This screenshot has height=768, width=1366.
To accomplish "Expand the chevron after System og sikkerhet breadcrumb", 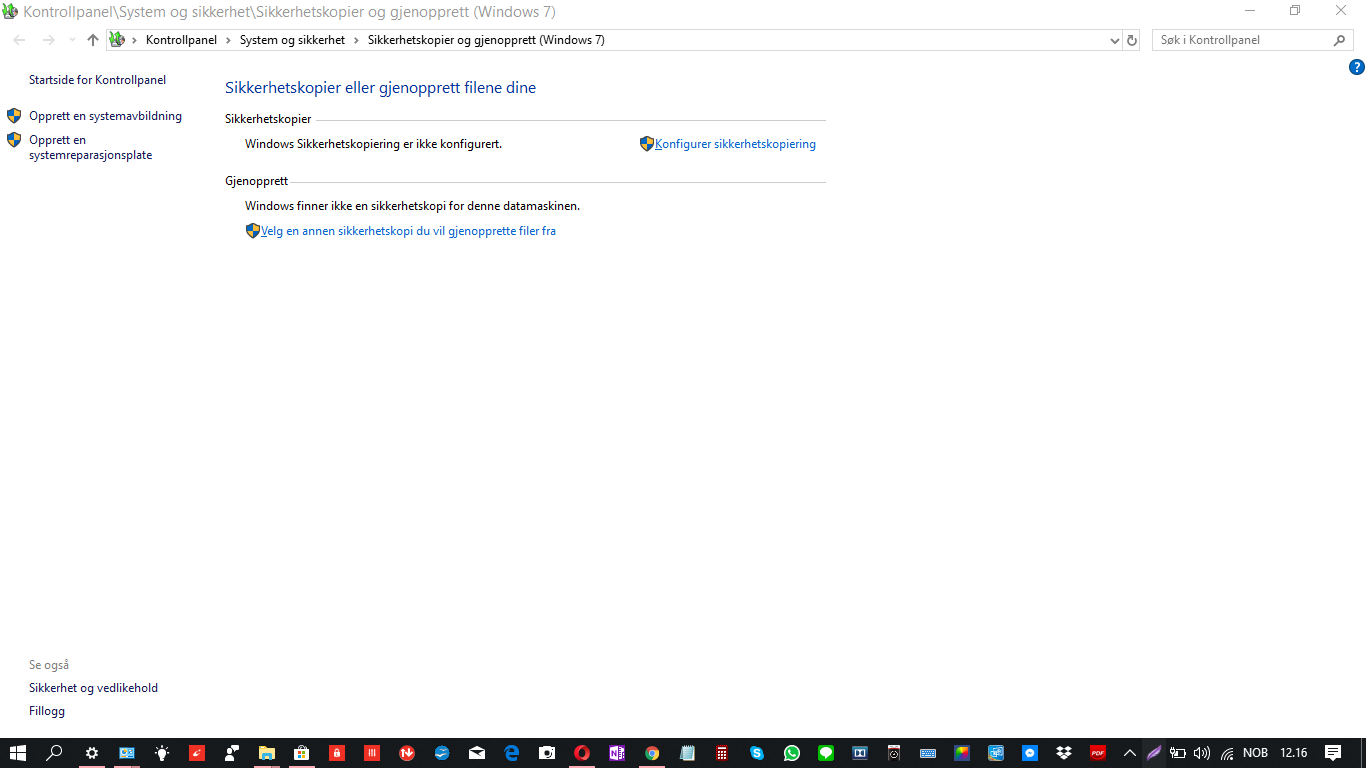I will pyautogui.click(x=357, y=40).
